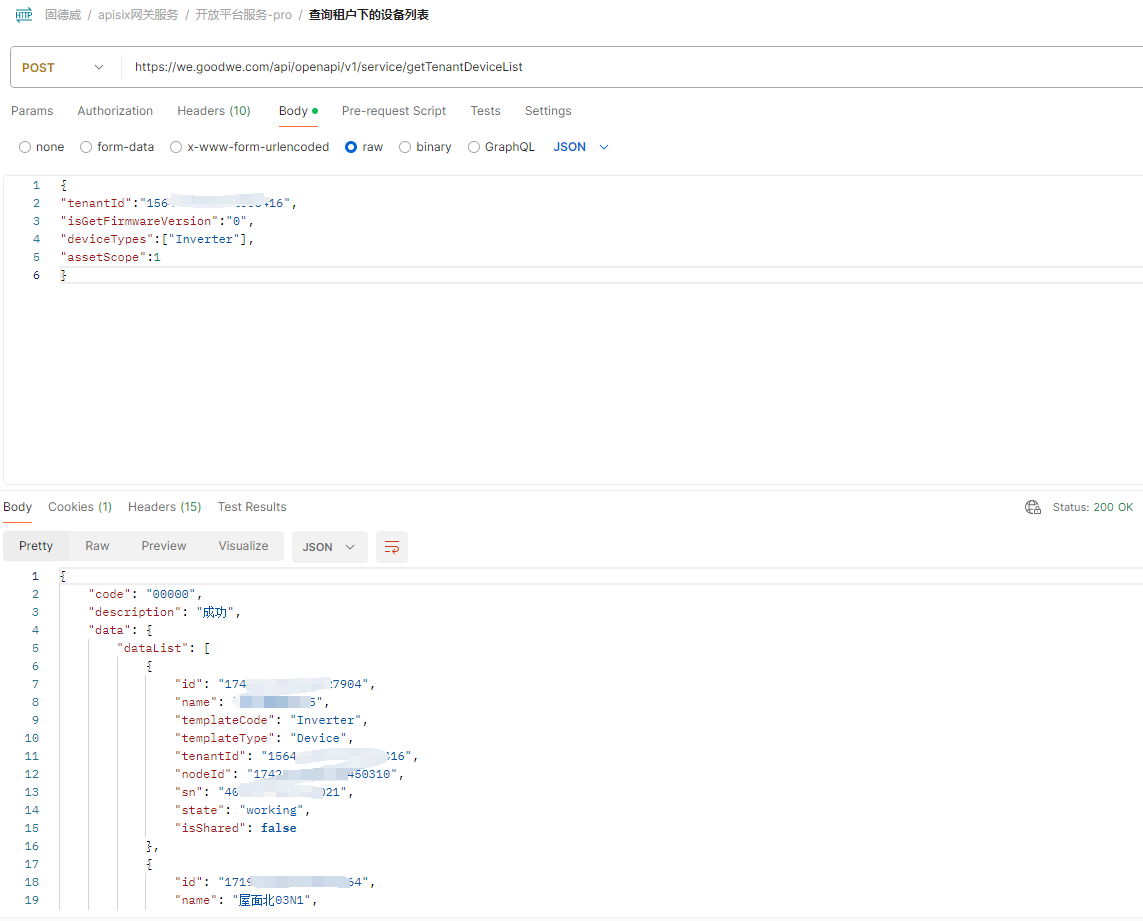Open the response Cookies (1) tab
Screen dimensions: 1143x921
pos(80,507)
